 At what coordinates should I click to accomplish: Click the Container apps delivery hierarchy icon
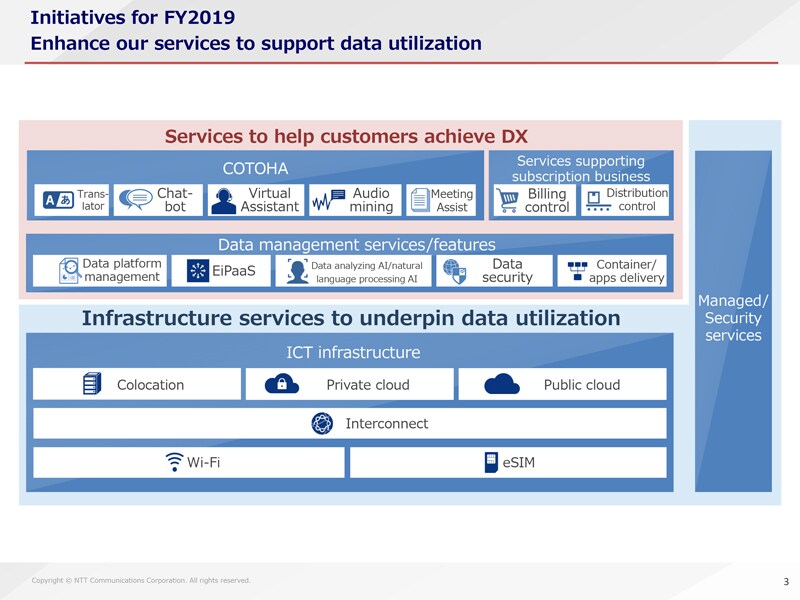[578, 271]
